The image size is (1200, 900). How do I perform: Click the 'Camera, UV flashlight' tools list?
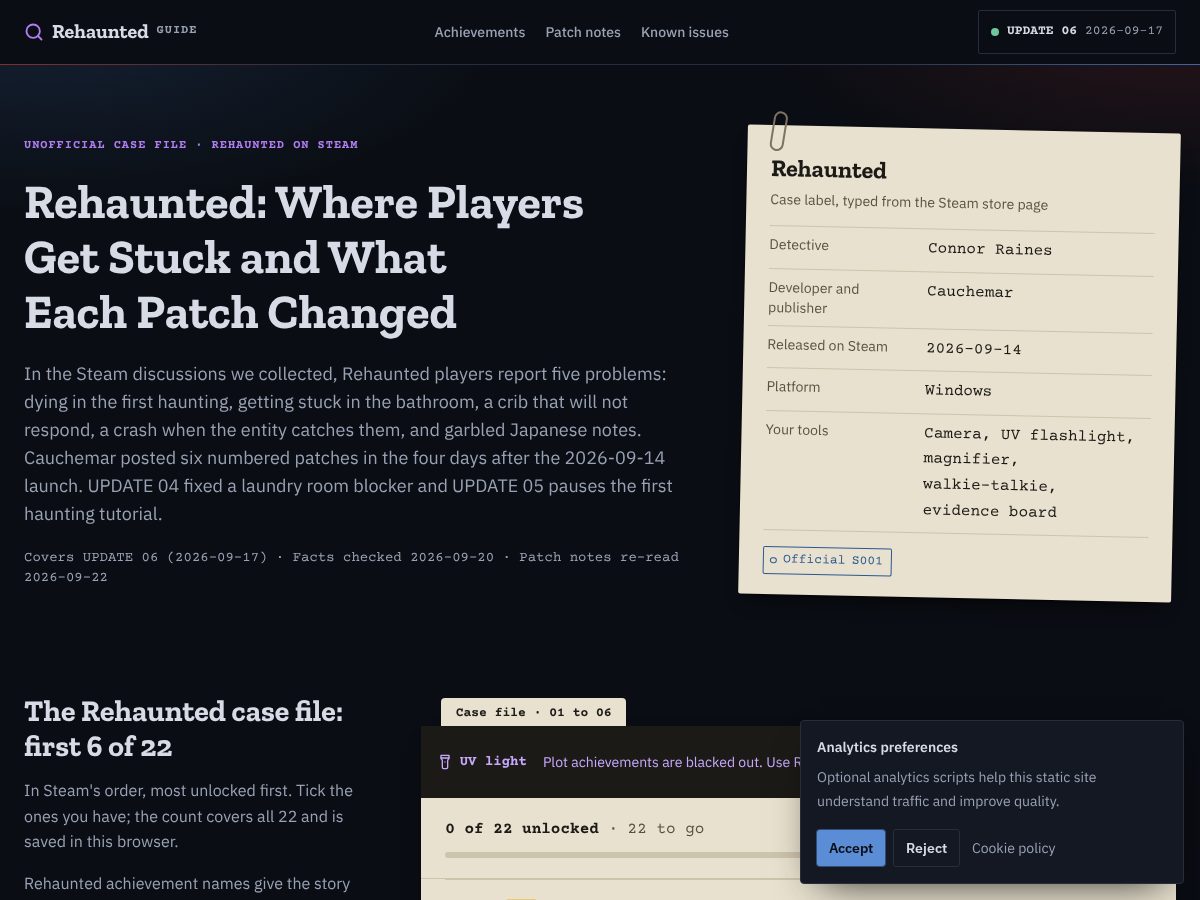click(1028, 473)
